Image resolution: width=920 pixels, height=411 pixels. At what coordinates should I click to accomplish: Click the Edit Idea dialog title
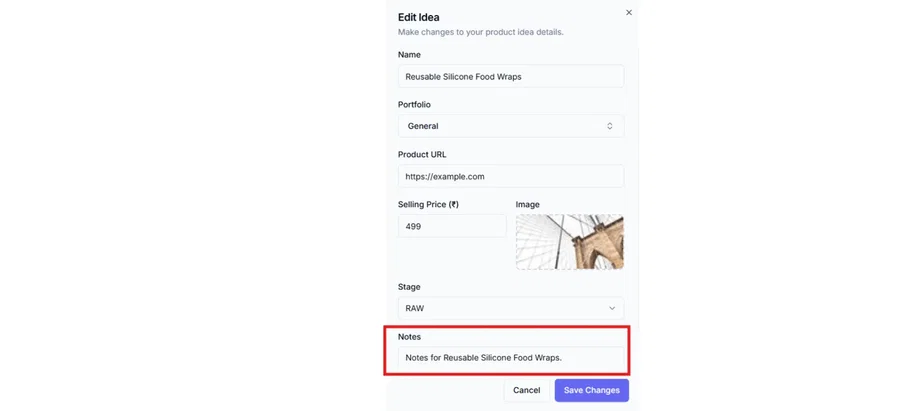[418, 17]
